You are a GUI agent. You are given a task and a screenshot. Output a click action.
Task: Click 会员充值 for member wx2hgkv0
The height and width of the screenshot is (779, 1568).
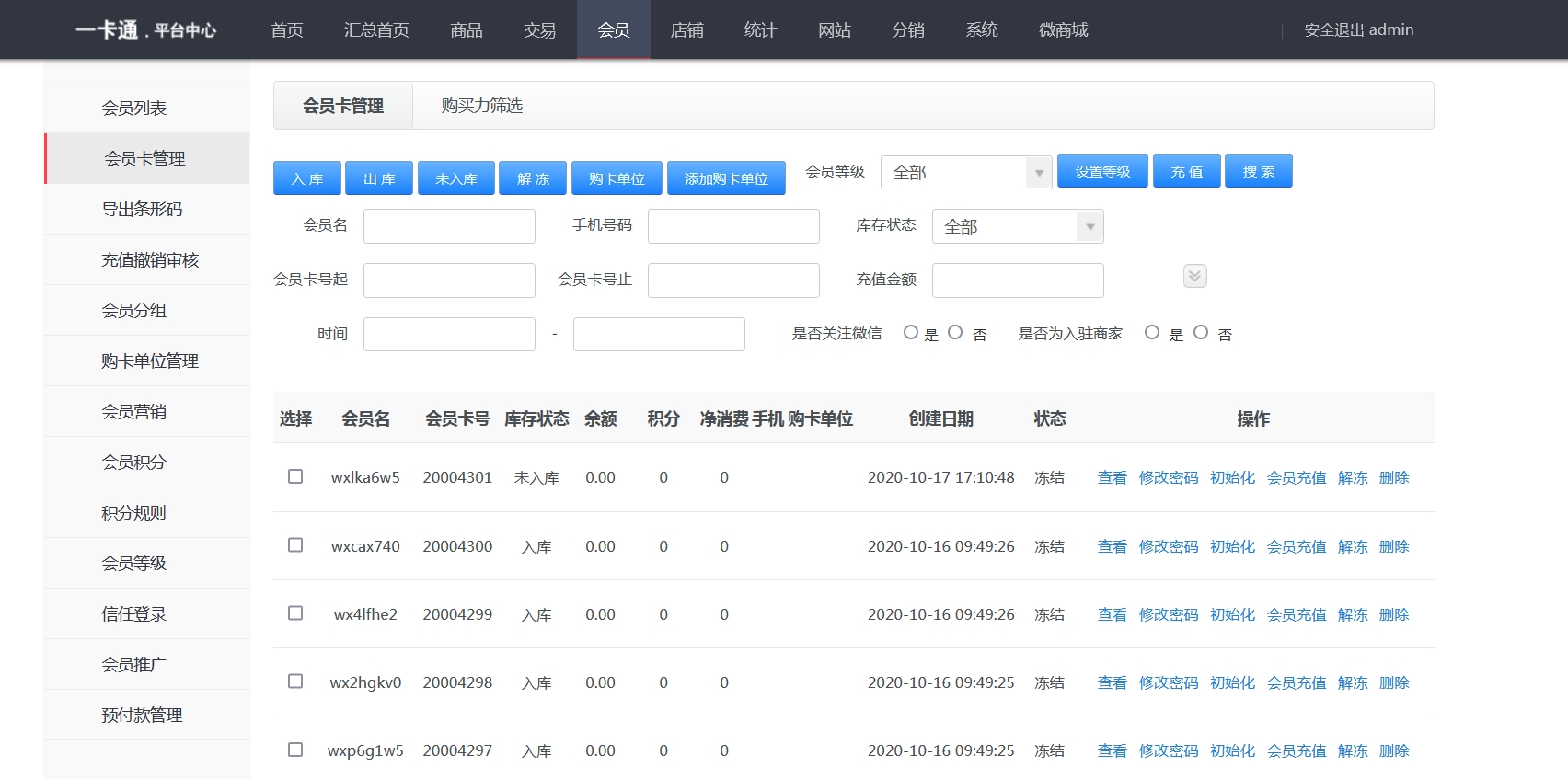point(1297,682)
